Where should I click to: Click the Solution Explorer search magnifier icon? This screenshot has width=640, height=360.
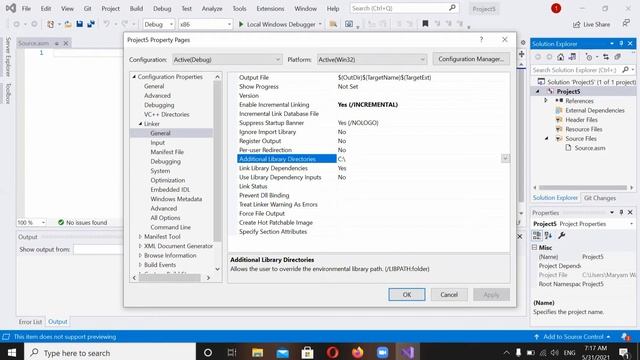(x=625, y=70)
